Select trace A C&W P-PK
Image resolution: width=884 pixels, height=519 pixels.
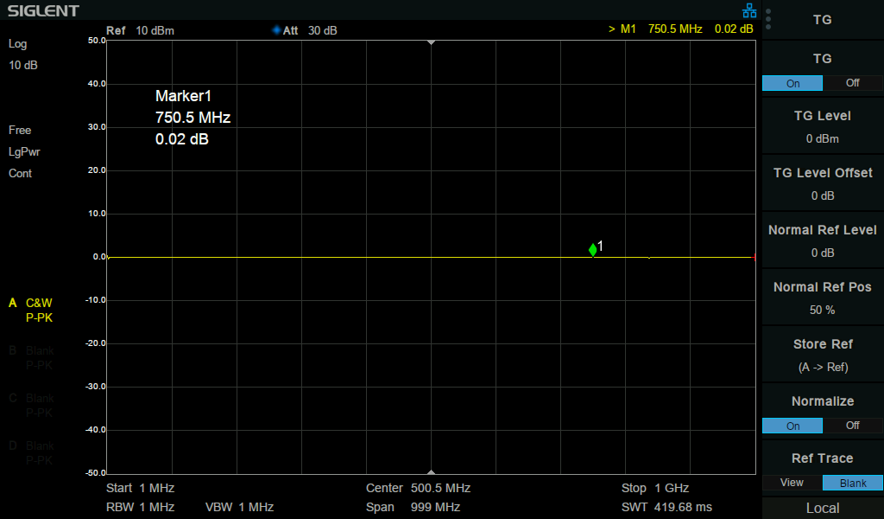(31, 310)
